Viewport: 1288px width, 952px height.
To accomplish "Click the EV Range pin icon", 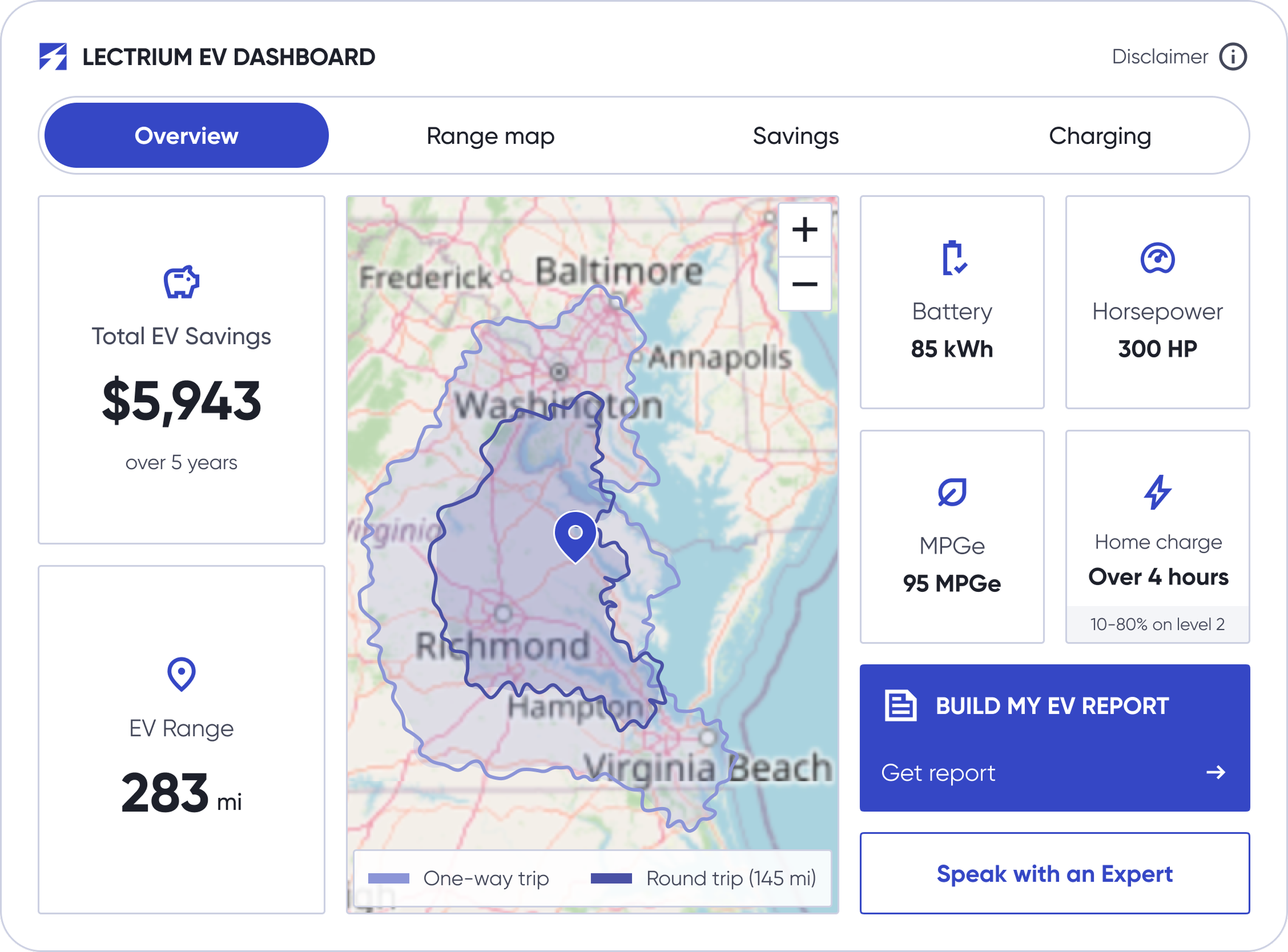I will click(x=182, y=673).
